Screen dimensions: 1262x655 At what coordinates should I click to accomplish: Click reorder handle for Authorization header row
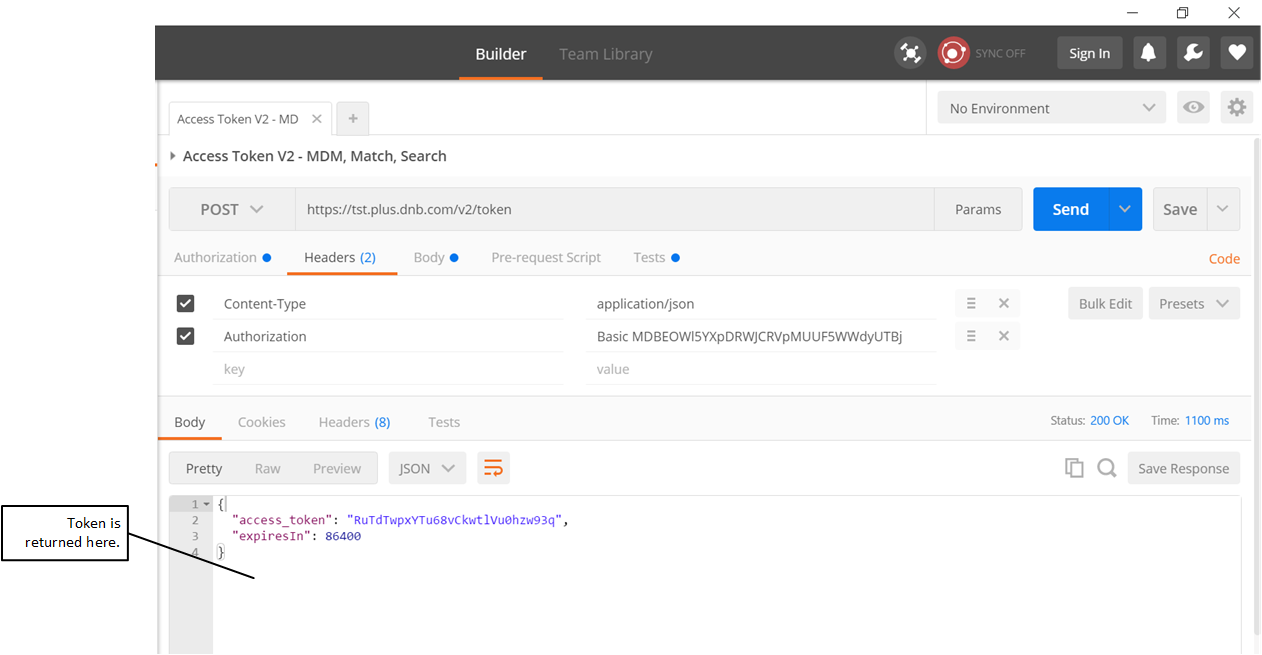(971, 337)
